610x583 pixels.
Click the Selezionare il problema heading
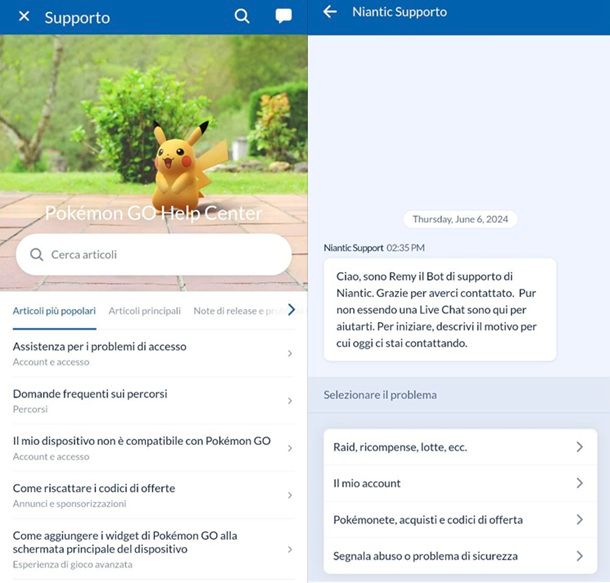[x=380, y=395]
